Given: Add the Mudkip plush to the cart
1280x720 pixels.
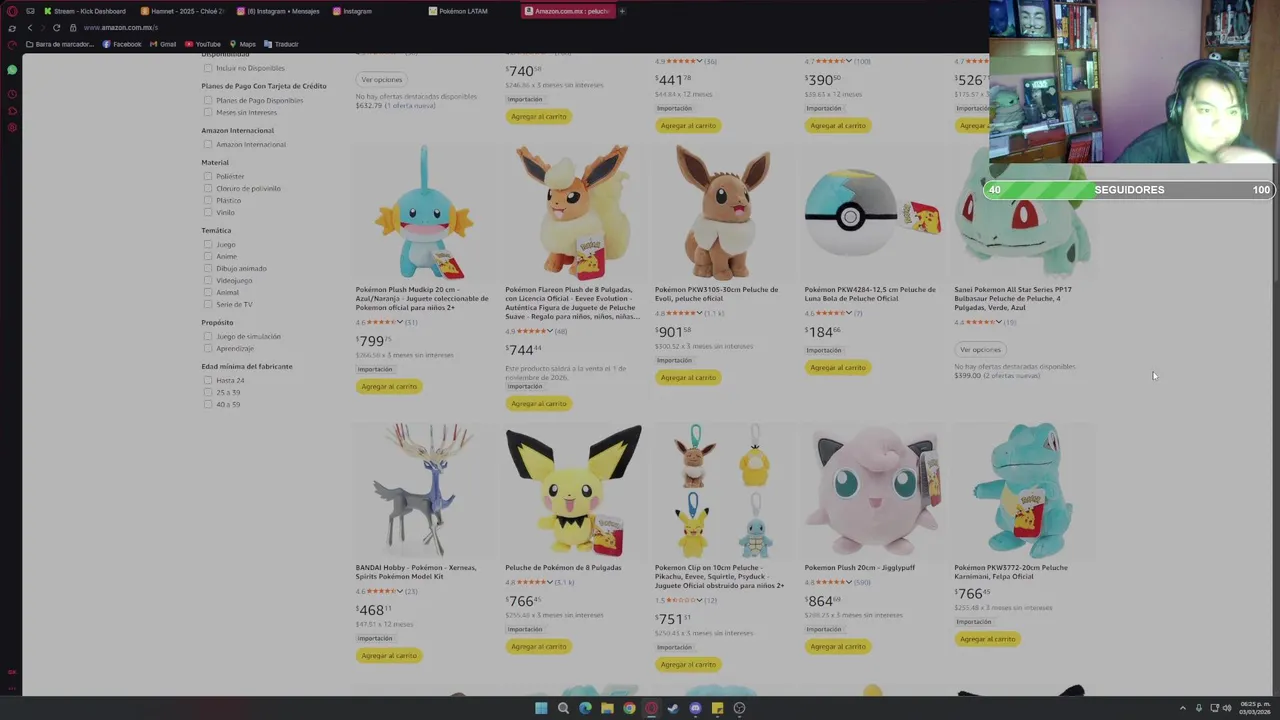Looking at the screenshot, I should [x=389, y=387].
